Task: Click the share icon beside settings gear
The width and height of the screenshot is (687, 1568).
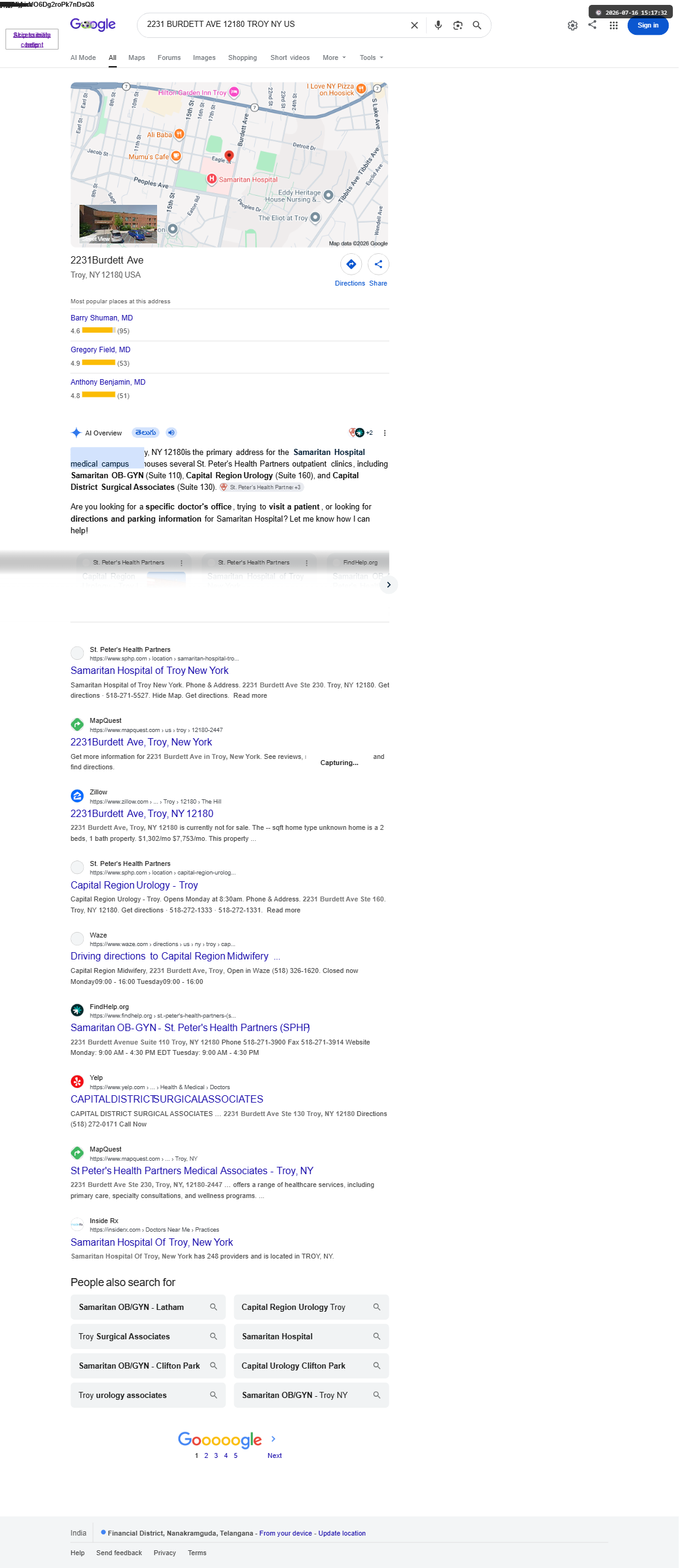Action: coord(592,24)
